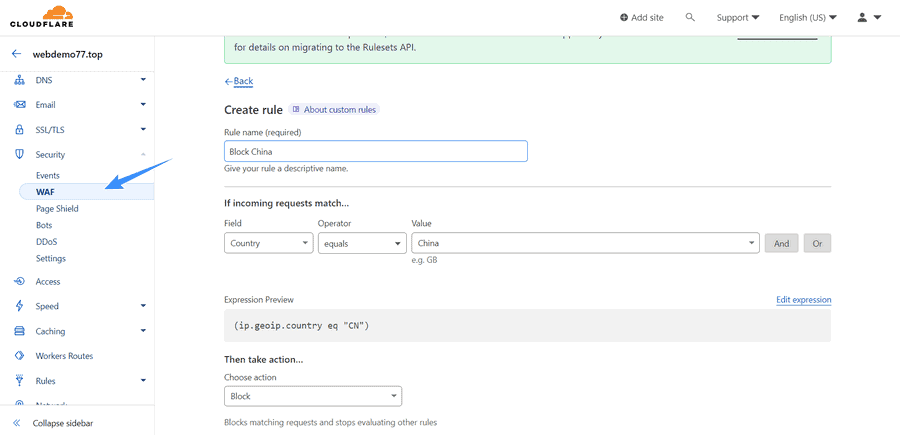The height and width of the screenshot is (435, 900).
Task: Click the webdemo77.top site name
Action: 68,55
